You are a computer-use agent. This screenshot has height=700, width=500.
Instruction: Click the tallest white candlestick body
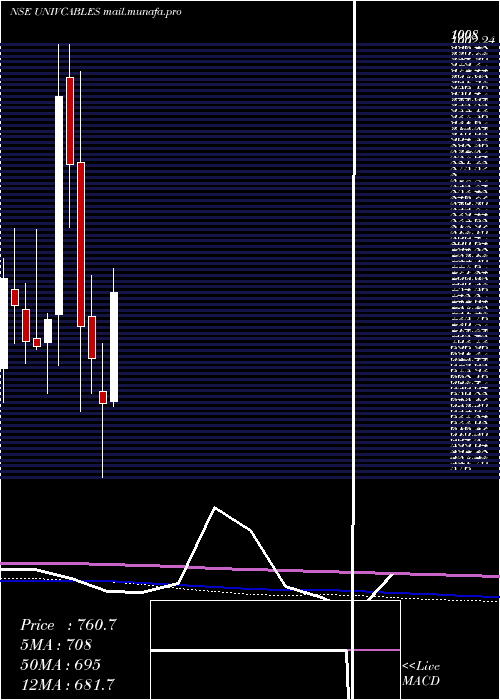coord(59,205)
